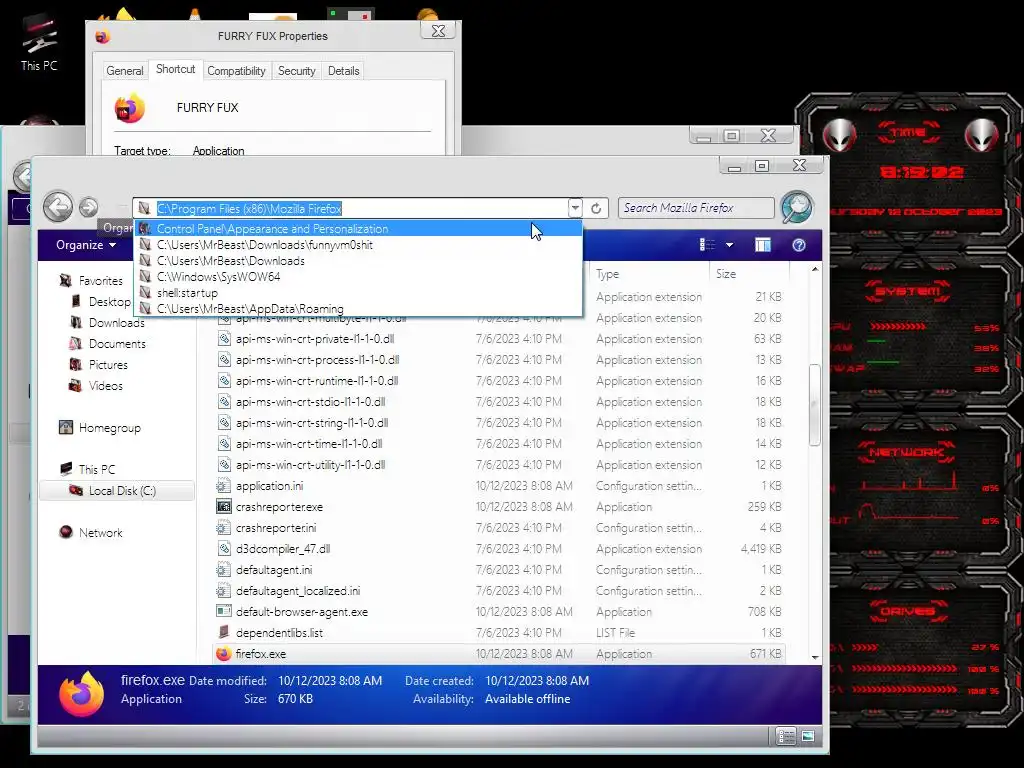
Task: Click the scroll down arrow of file list
Action: click(x=815, y=657)
